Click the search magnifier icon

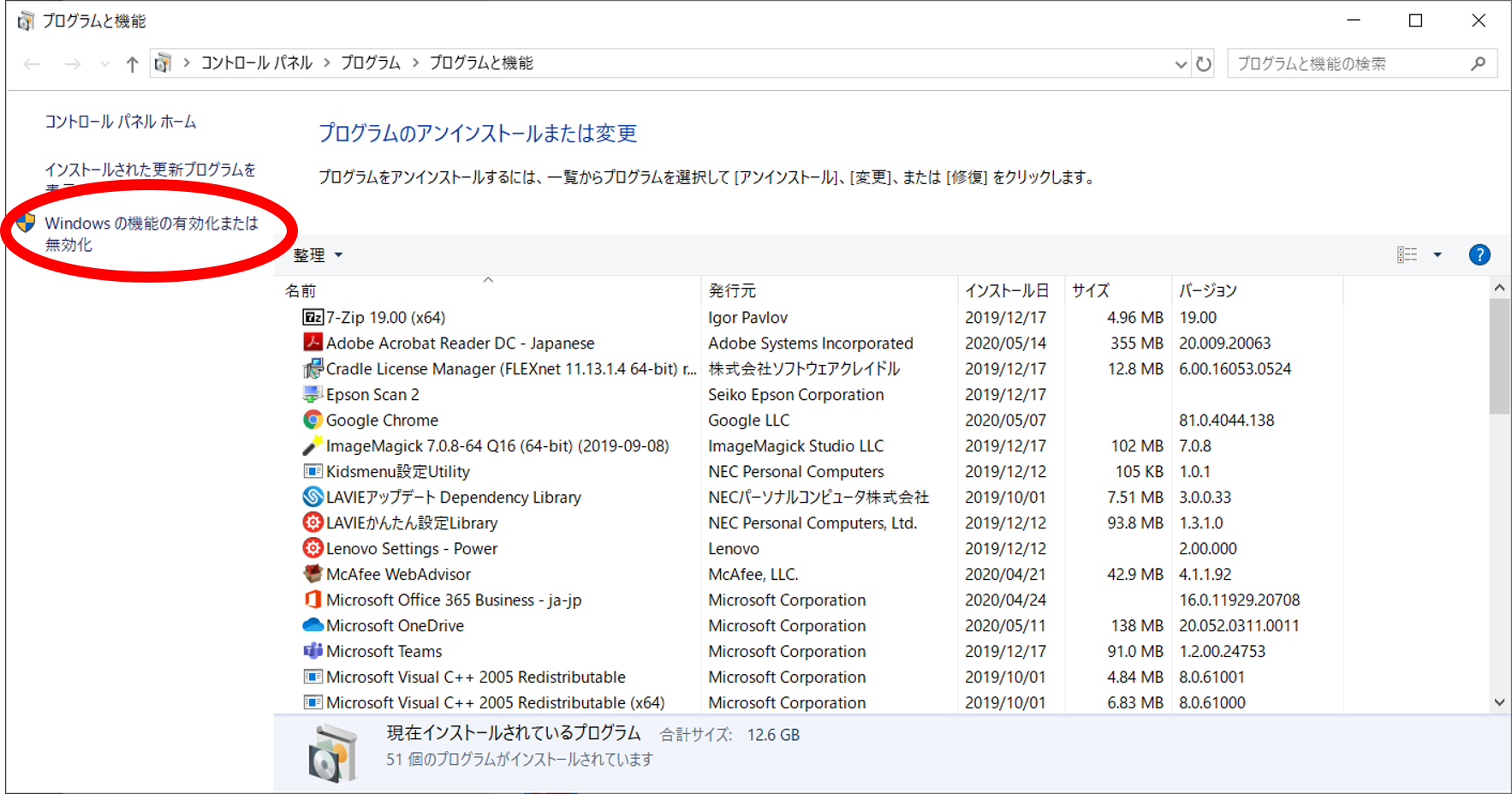tap(1478, 63)
